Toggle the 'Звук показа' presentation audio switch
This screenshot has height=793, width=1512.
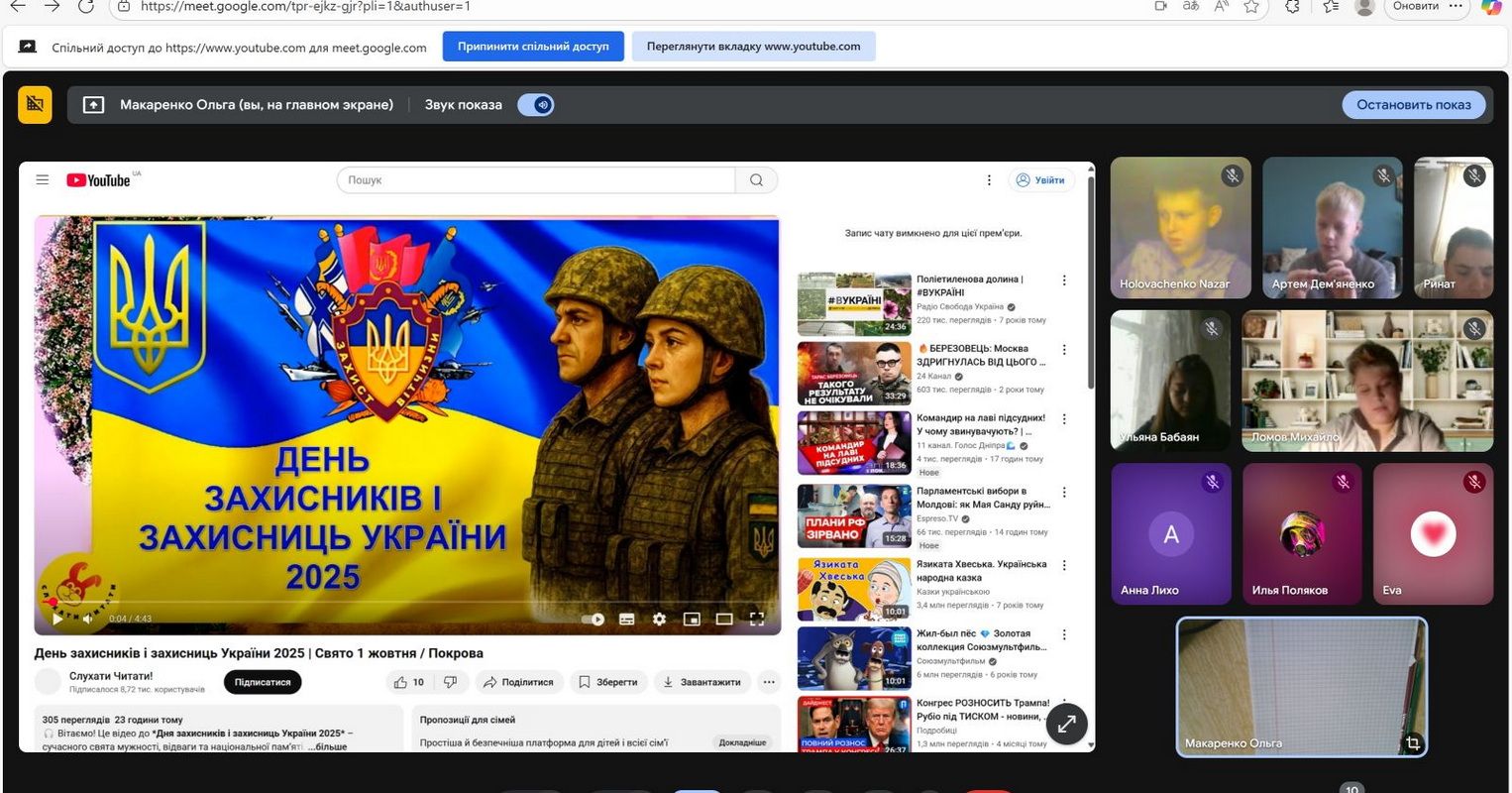point(536,105)
